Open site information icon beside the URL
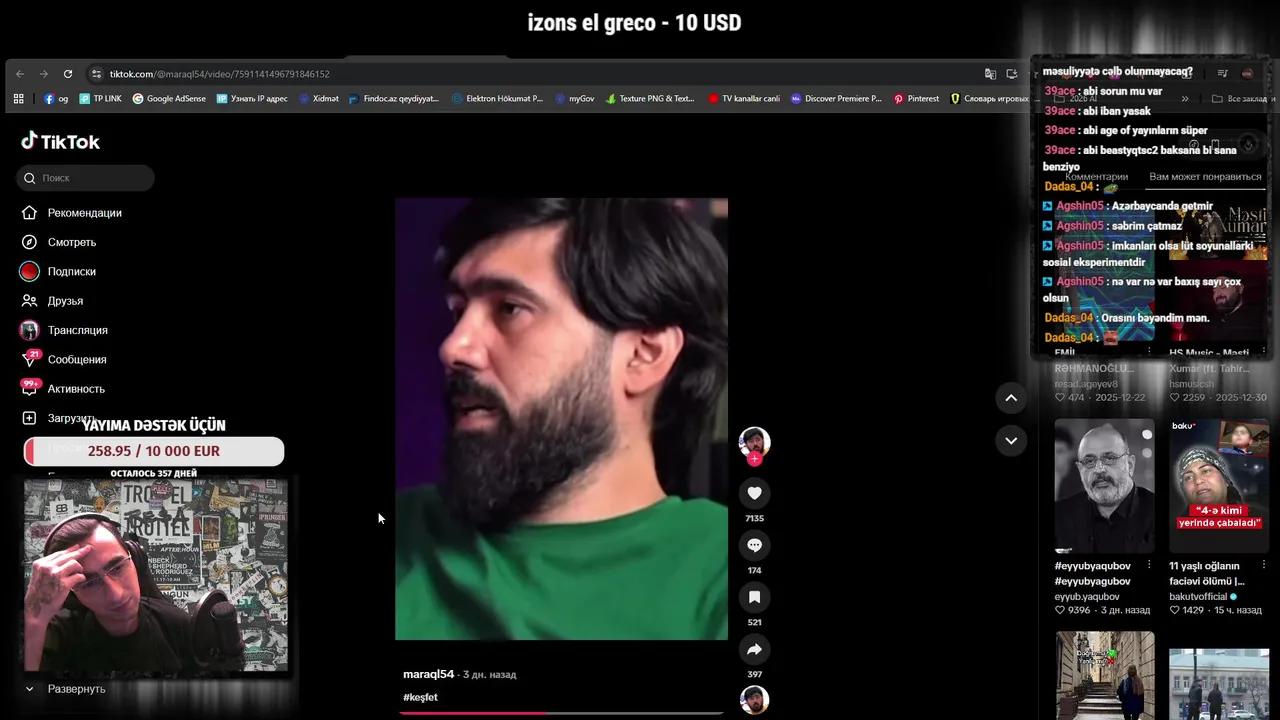 tap(96, 74)
